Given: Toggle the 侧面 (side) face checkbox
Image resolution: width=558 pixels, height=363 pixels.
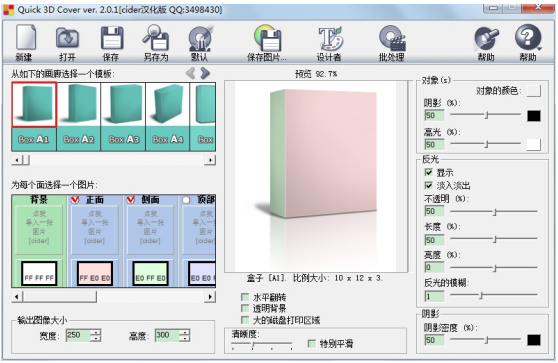Looking at the screenshot, I should click(131, 200).
